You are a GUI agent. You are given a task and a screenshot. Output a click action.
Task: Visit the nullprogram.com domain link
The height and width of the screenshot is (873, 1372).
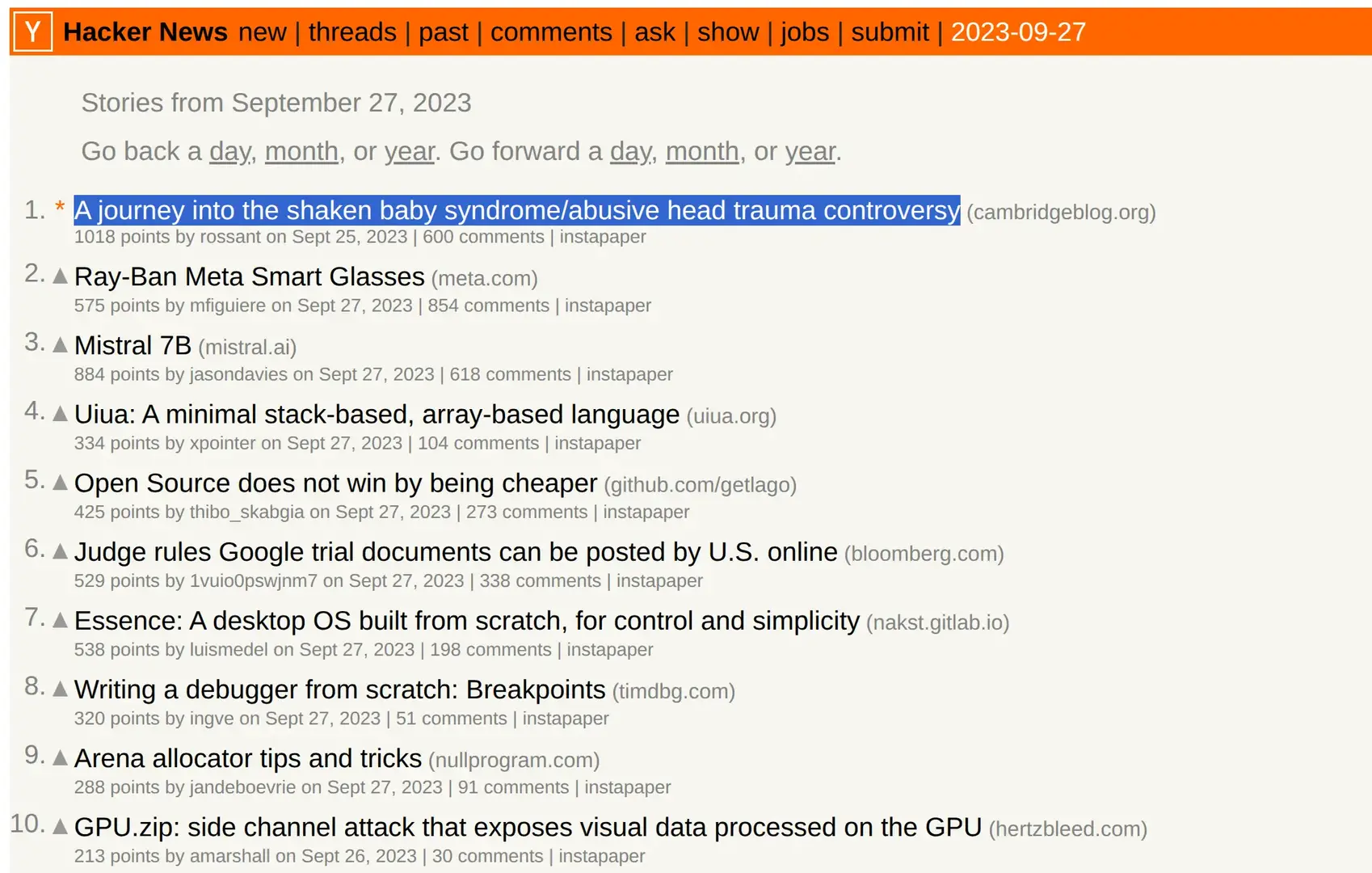pyautogui.click(x=513, y=760)
